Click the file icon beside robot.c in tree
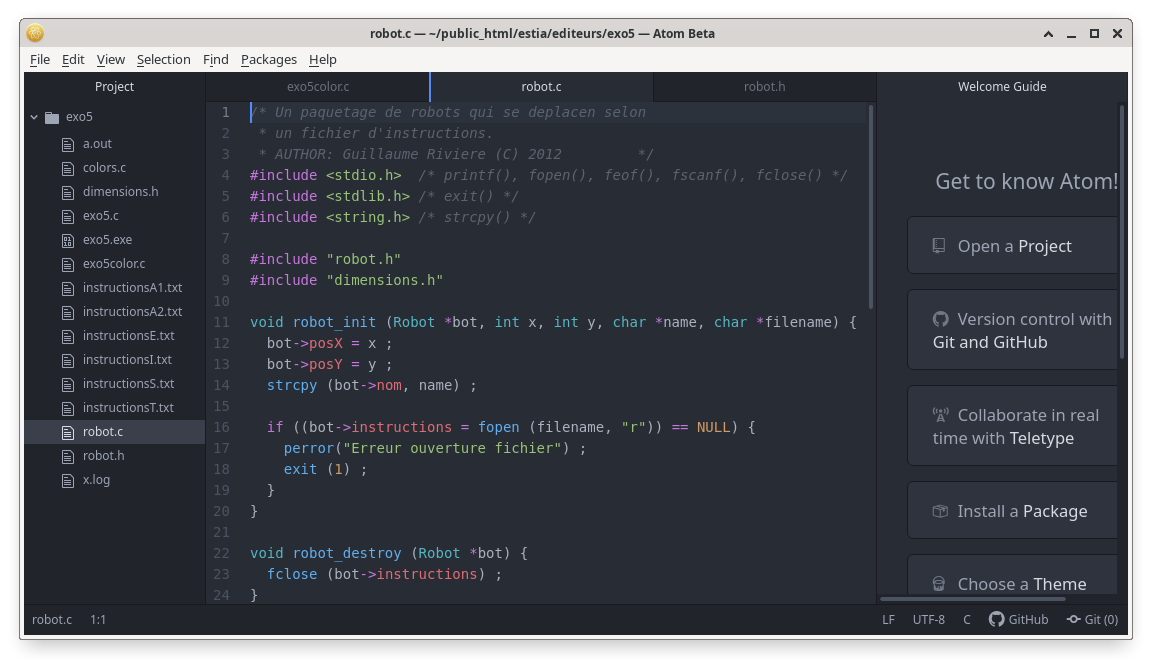 pyautogui.click(x=68, y=432)
